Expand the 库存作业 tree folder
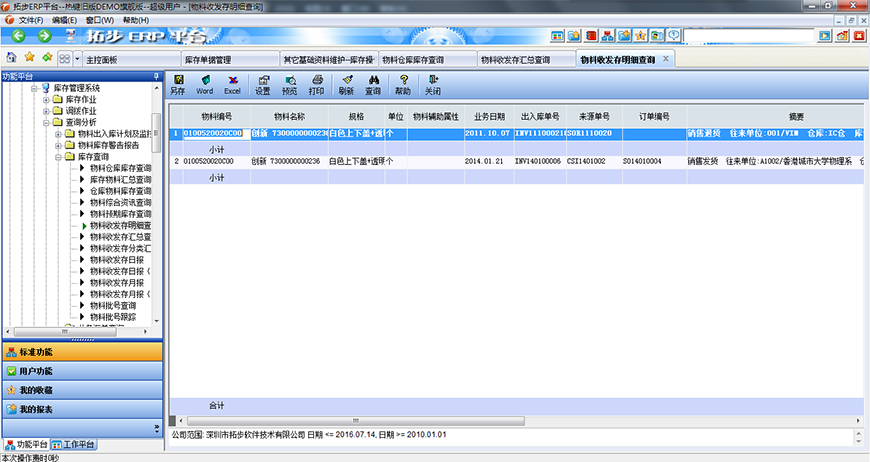This screenshot has height=462, width=870. (46, 100)
